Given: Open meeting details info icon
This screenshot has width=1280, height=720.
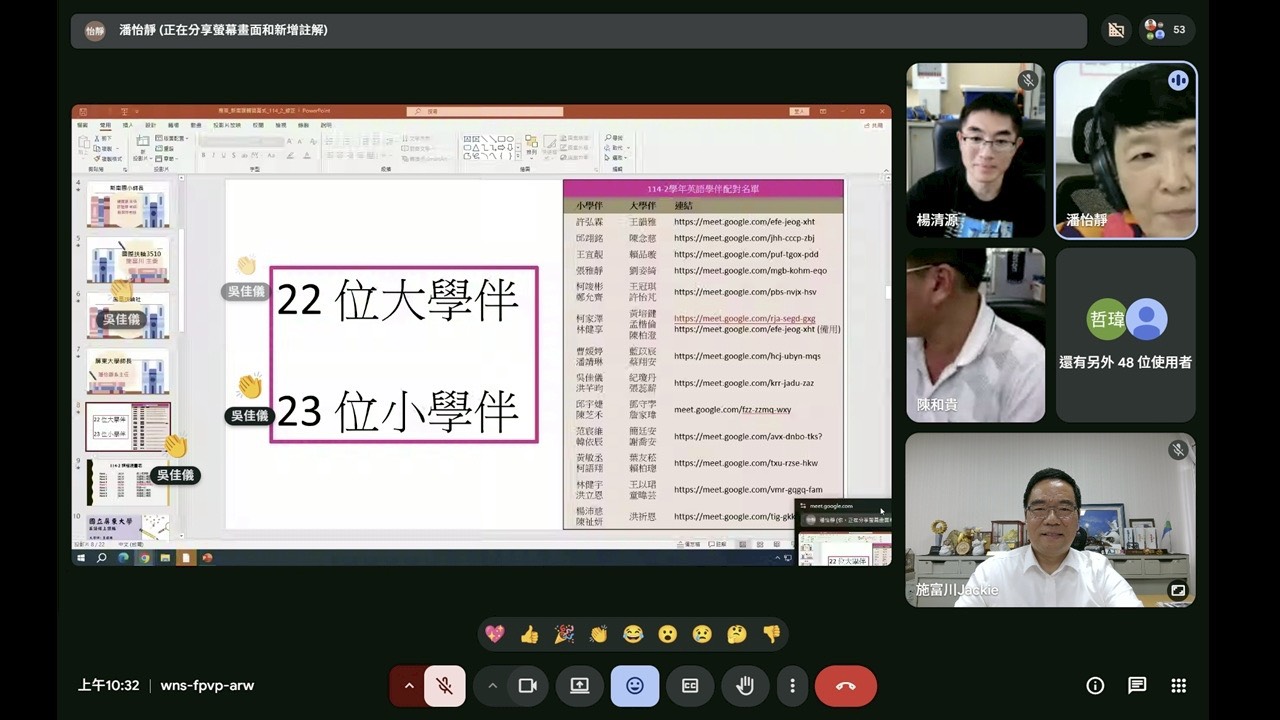Looking at the screenshot, I should coord(1095,686).
